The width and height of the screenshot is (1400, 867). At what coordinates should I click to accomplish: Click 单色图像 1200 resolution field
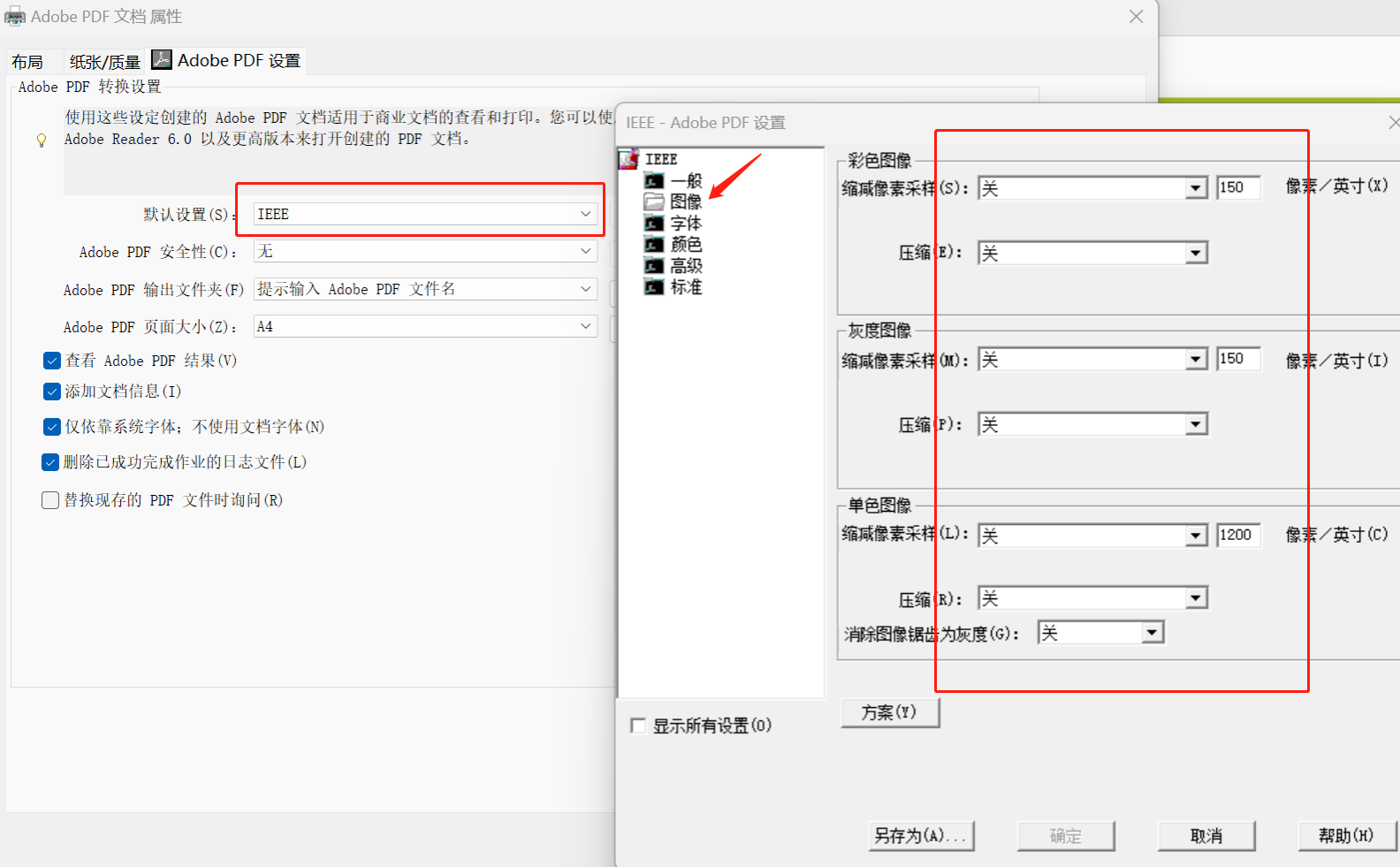click(1238, 535)
